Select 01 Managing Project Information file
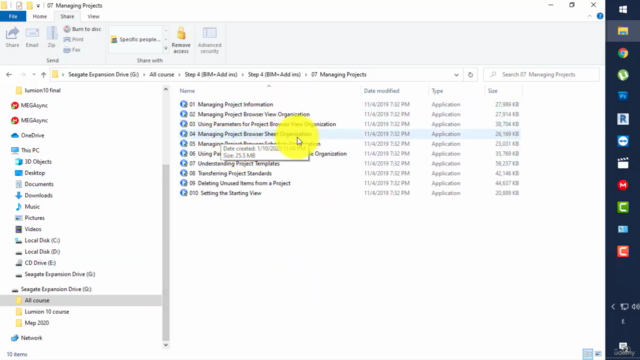The width and height of the screenshot is (640, 360). [x=231, y=104]
